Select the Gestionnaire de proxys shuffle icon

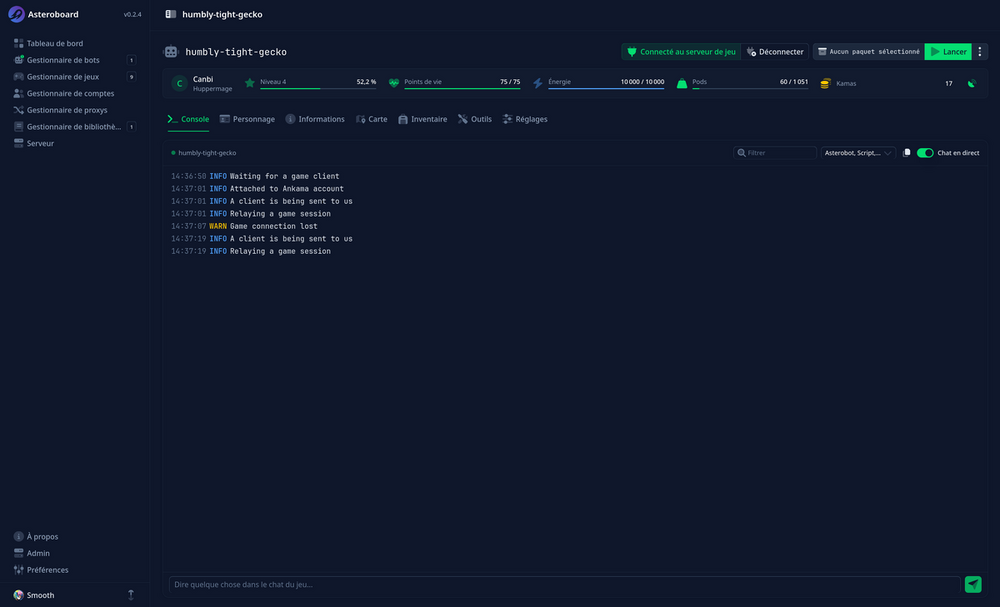[18, 110]
